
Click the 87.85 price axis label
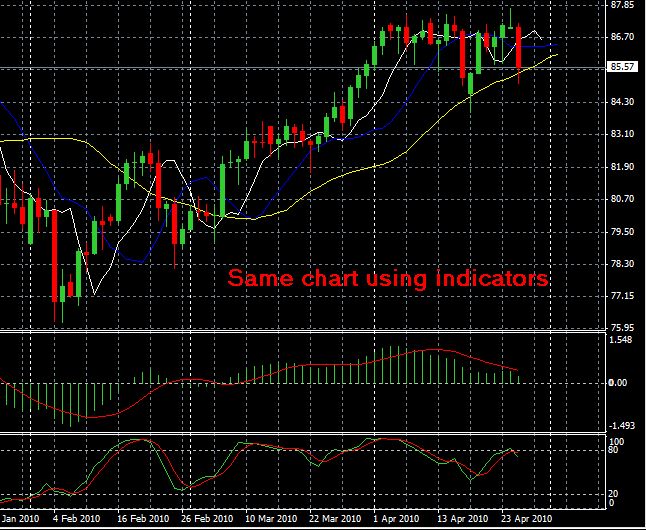(x=622, y=5)
